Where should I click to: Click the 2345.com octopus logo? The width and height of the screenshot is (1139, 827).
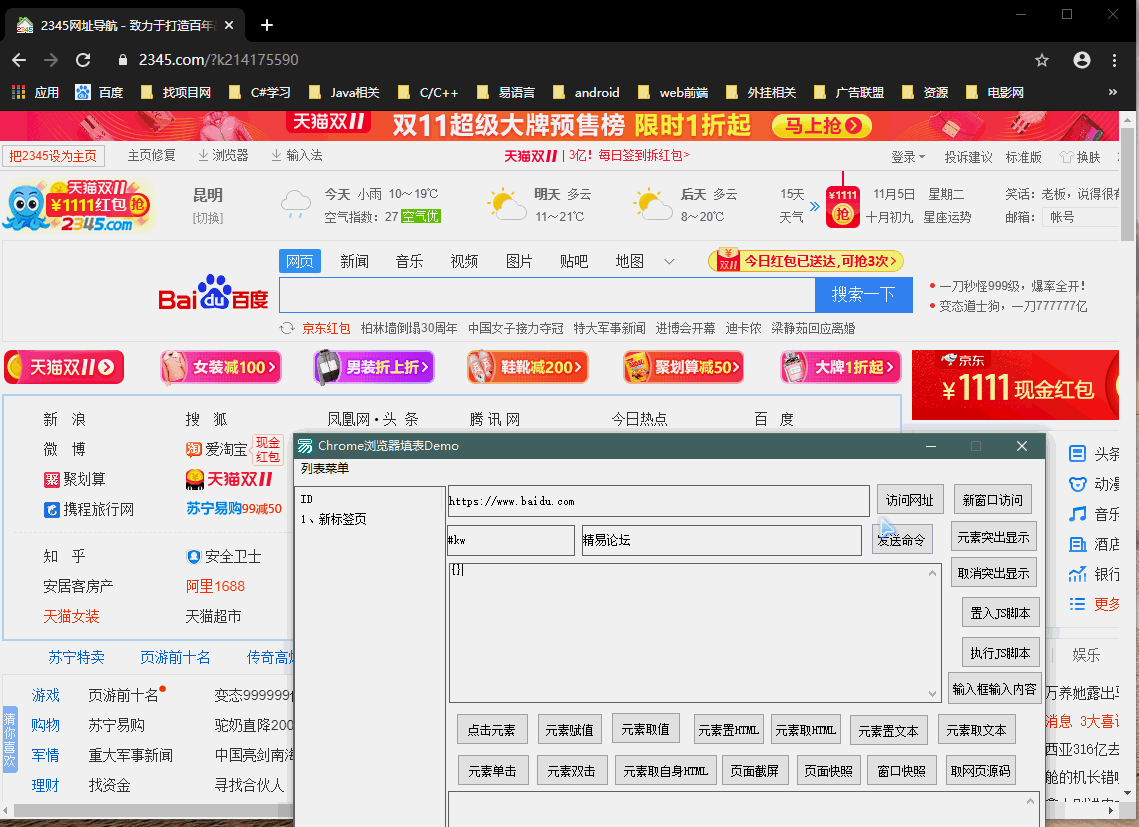78,206
